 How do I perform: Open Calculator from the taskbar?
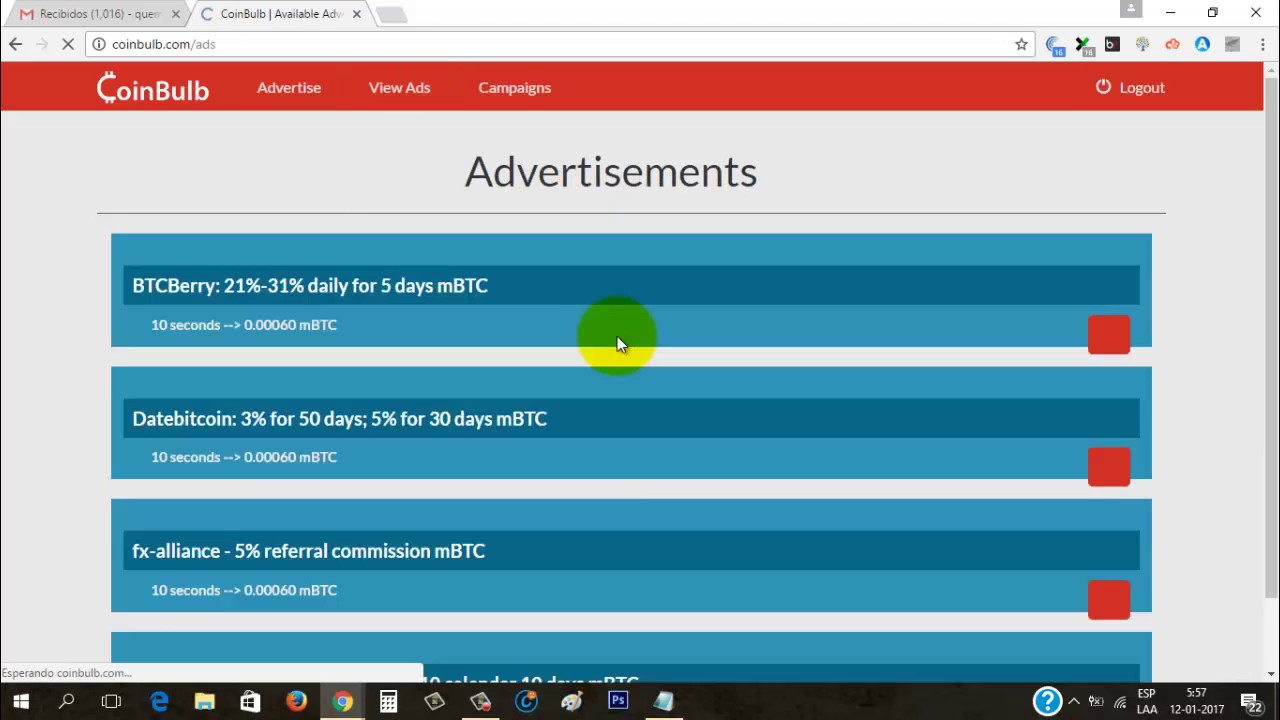point(388,702)
